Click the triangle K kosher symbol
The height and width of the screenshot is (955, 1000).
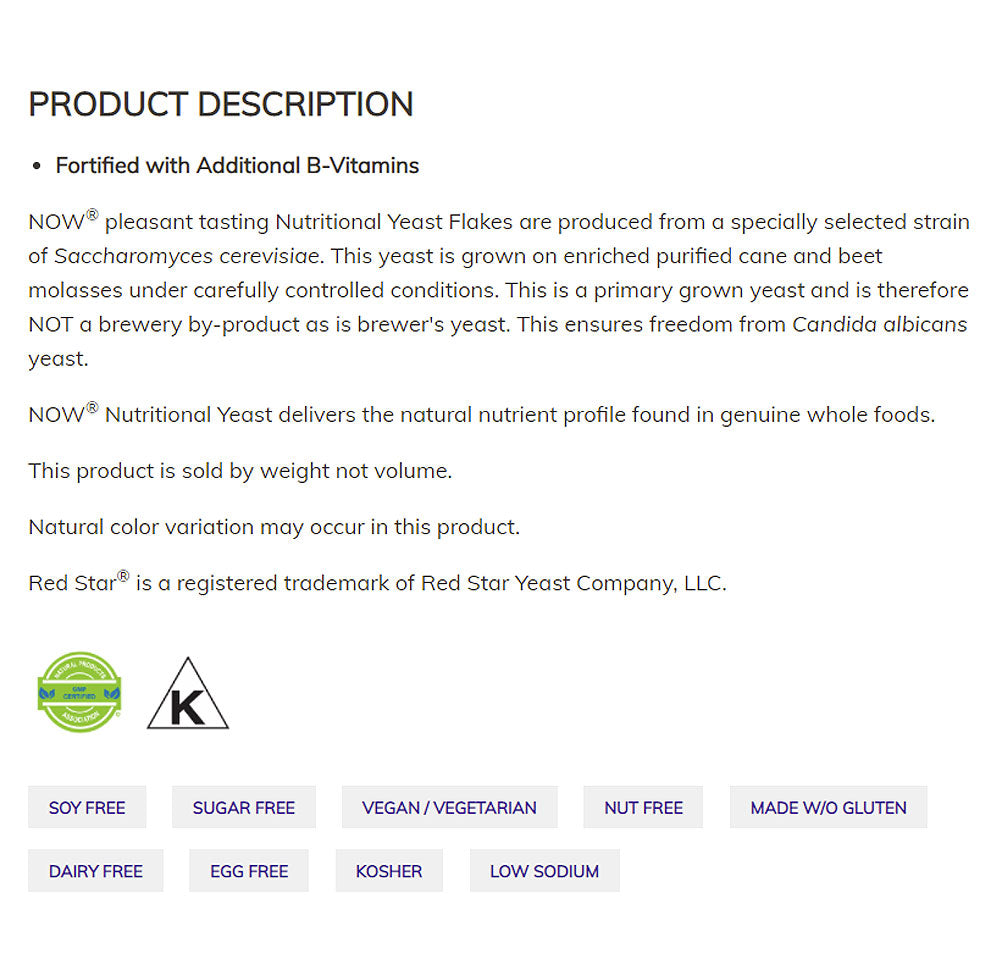tap(187, 695)
